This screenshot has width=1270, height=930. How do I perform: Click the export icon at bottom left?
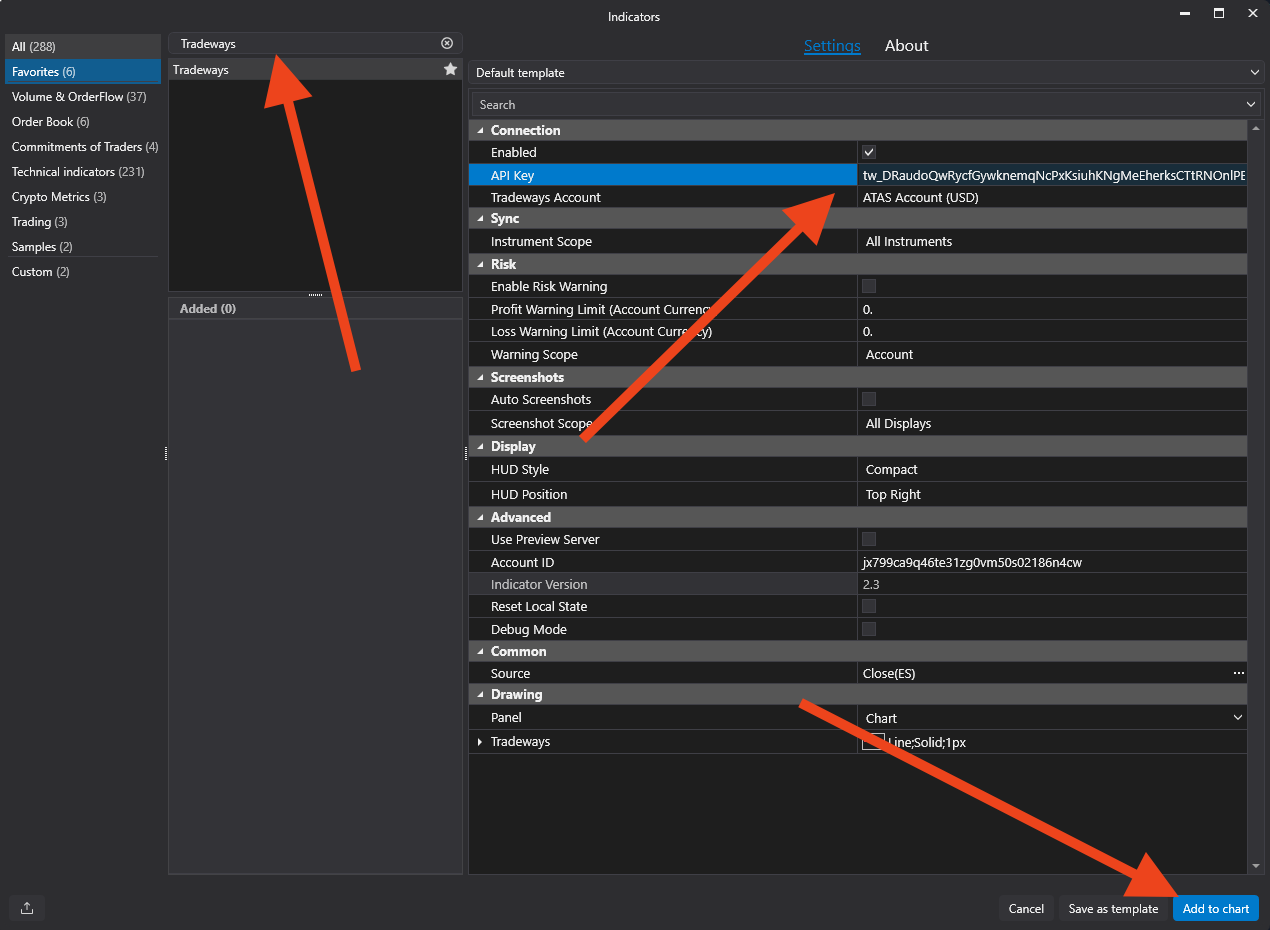pos(27,908)
